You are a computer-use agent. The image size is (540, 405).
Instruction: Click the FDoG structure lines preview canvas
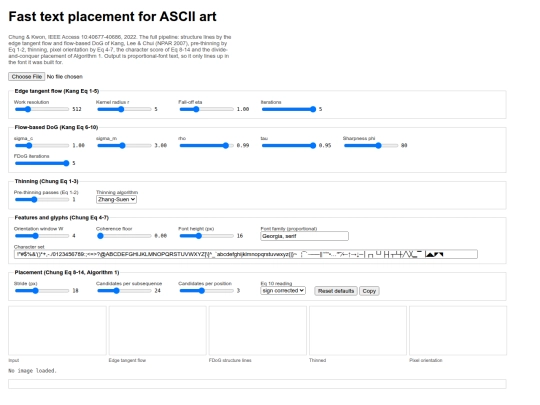[x=258, y=331]
